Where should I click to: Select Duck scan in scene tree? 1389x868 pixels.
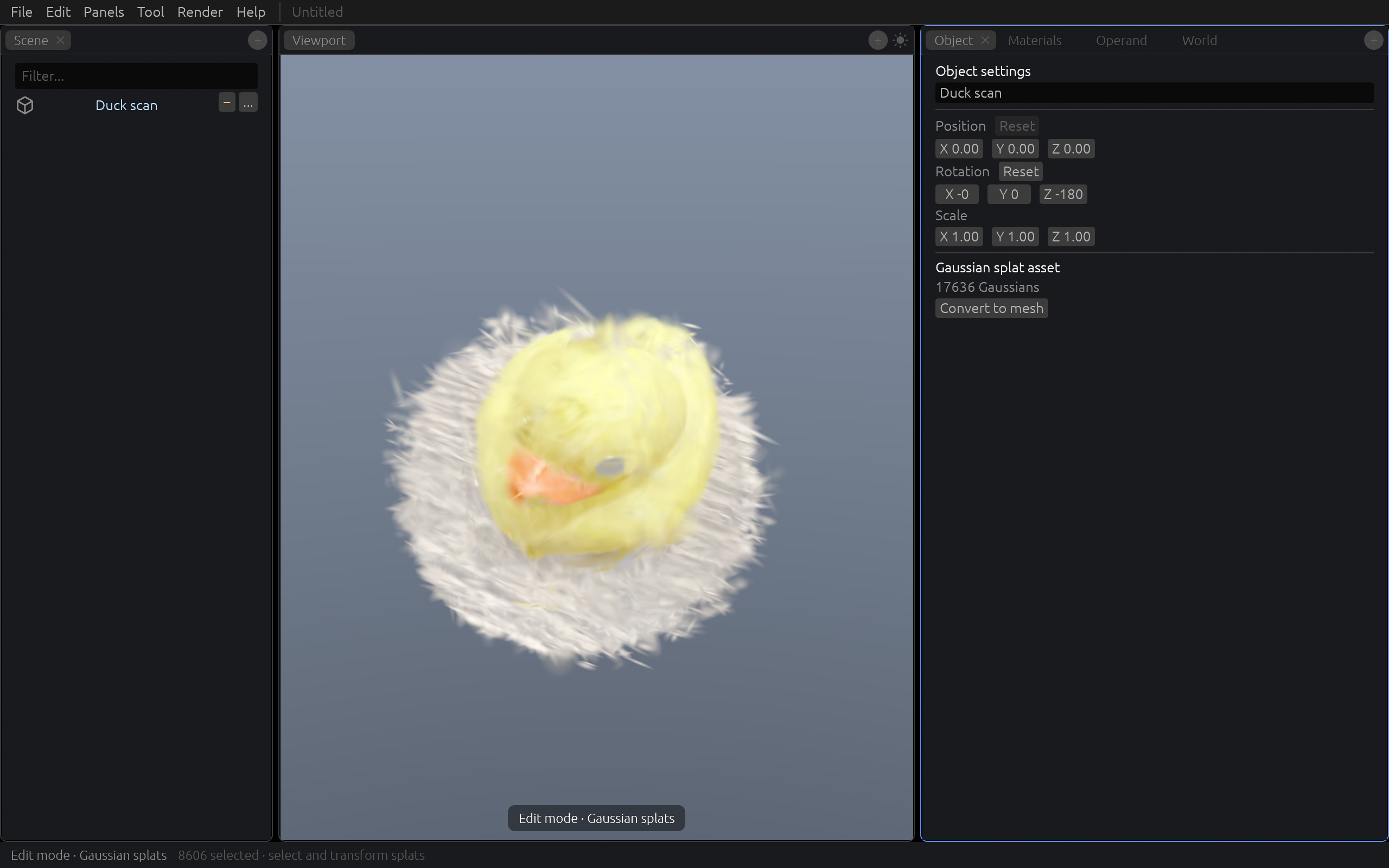(x=126, y=105)
